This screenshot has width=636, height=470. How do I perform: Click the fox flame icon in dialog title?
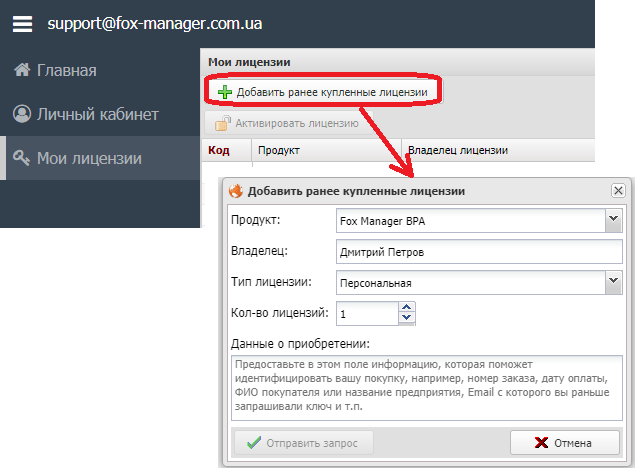tap(237, 190)
